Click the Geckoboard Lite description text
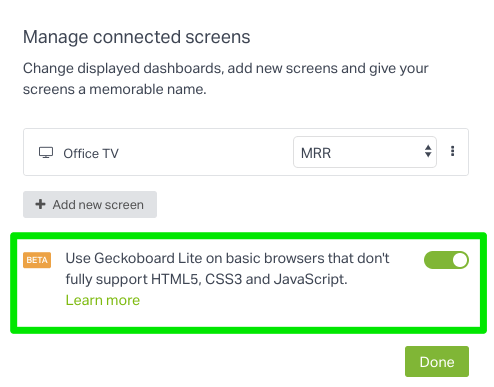This screenshot has height=387, width=494. coord(227,269)
